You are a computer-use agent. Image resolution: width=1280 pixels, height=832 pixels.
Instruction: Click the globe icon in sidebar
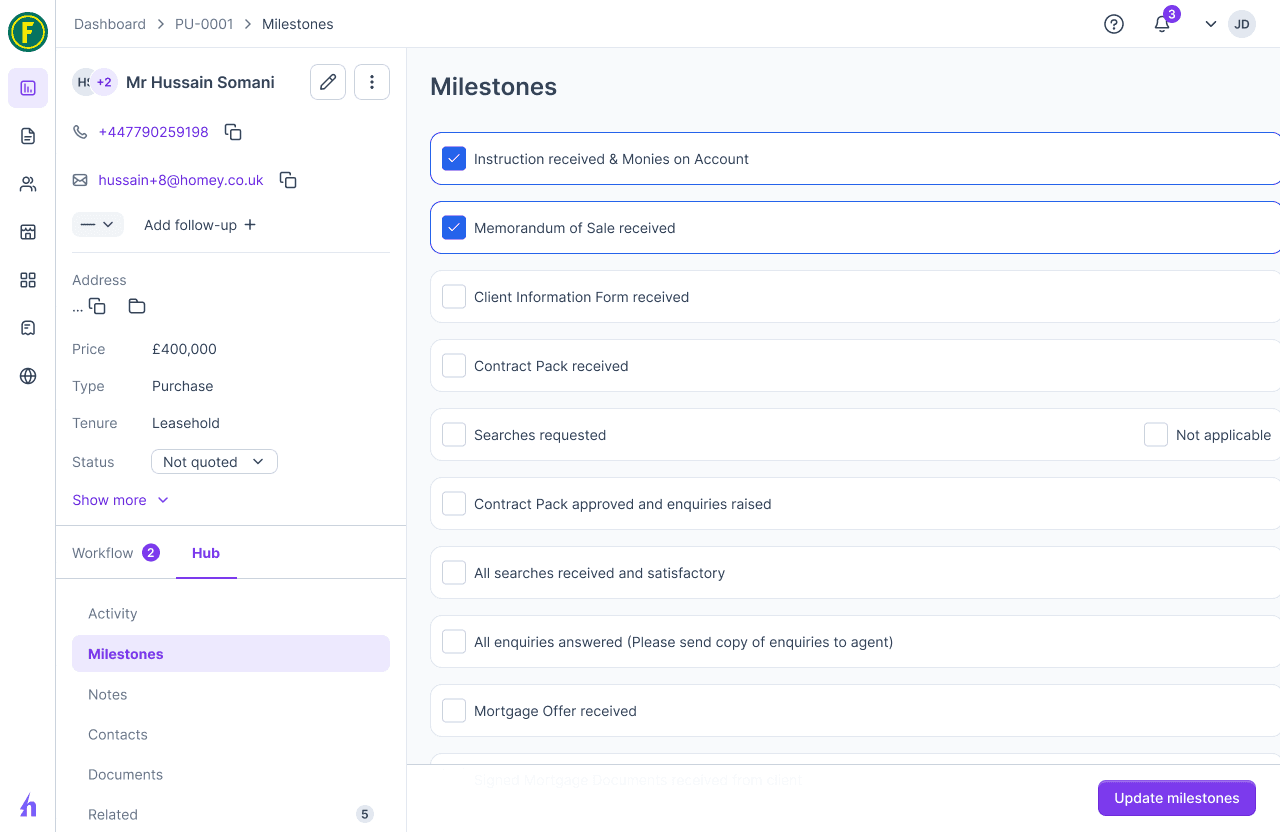pos(28,376)
